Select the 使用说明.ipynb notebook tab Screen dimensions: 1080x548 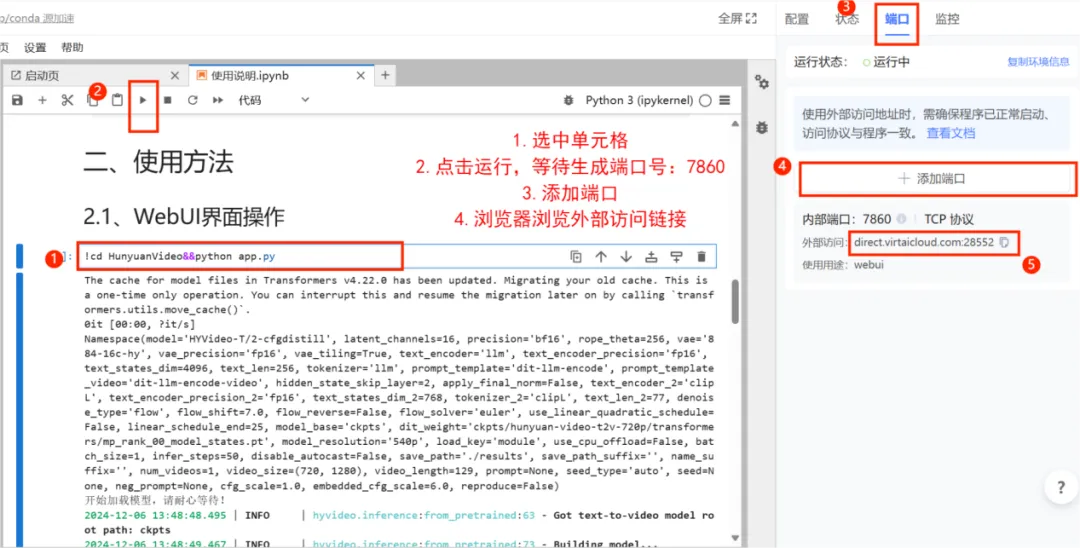pos(280,76)
